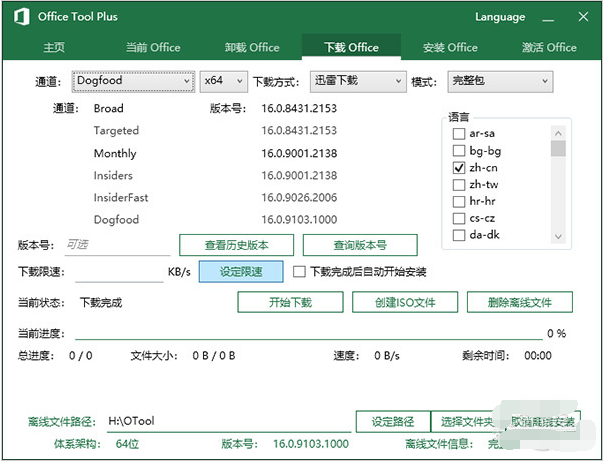
Task: Go to the 激活 Office tab
Action: tap(549, 47)
